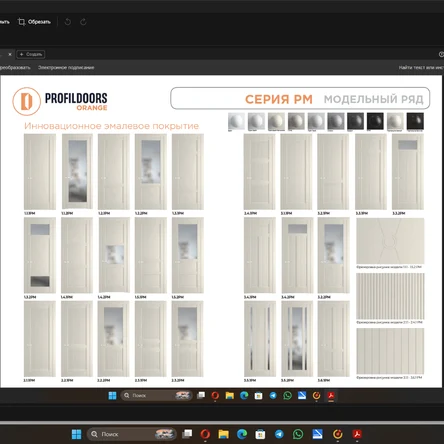Click Telegram in the captured screenshot's taskbar
This screenshot has width=444, height=444.
273,395
